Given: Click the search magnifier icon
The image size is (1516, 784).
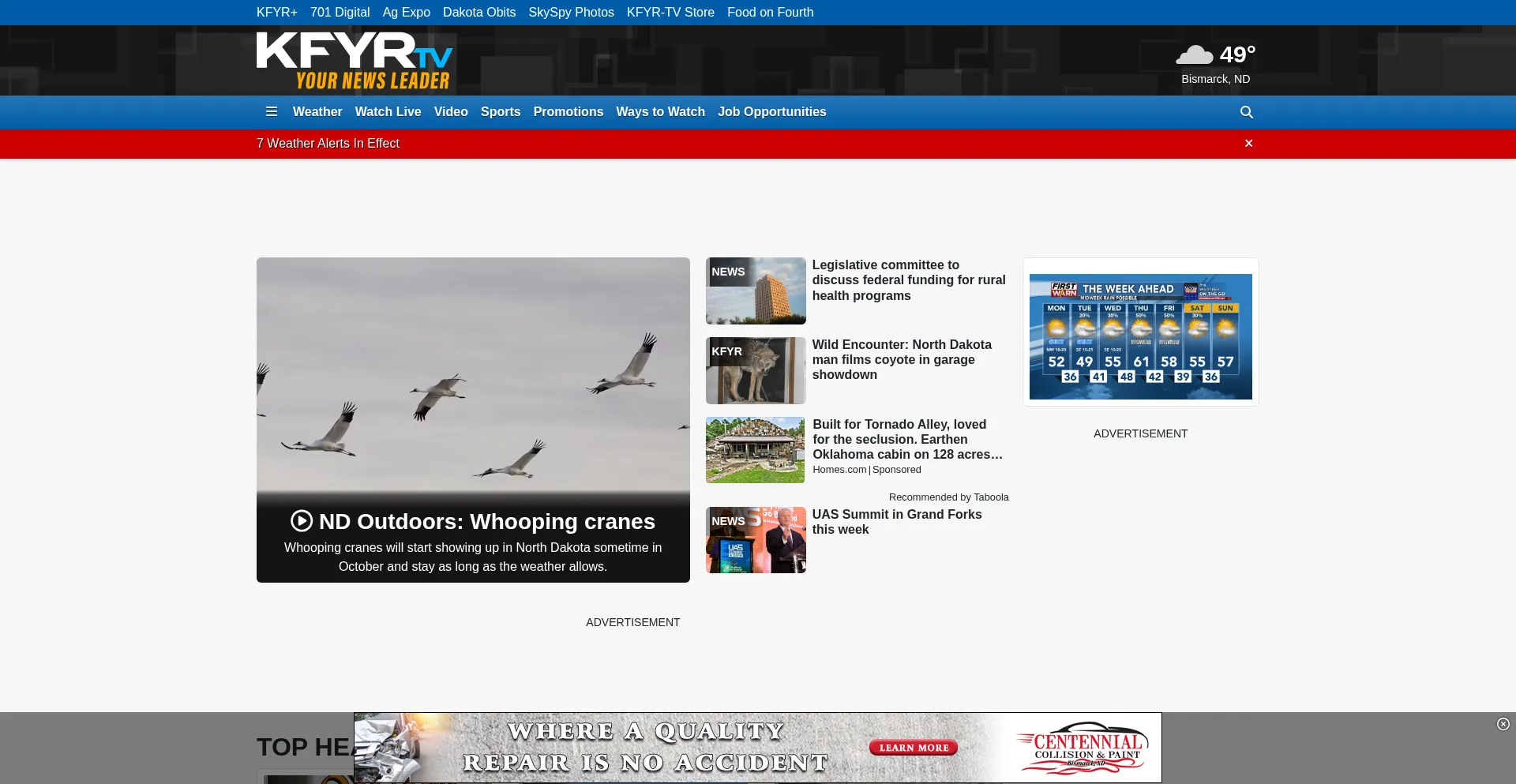Looking at the screenshot, I should pos(1246,112).
